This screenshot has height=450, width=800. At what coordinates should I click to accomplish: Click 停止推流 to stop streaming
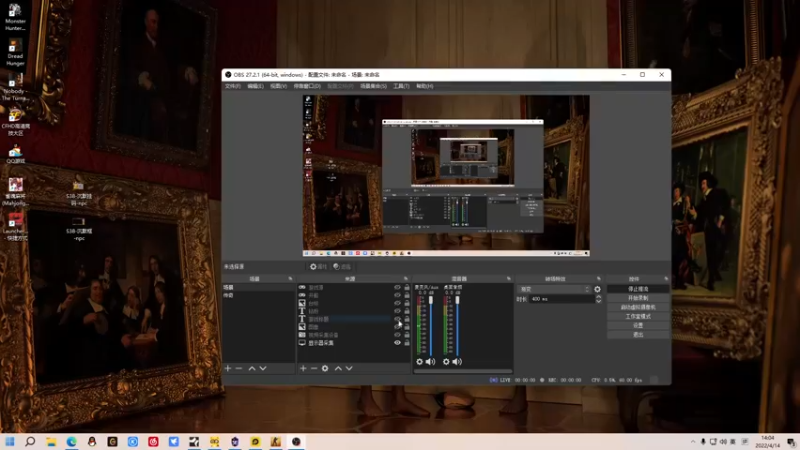tap(638, 289)
